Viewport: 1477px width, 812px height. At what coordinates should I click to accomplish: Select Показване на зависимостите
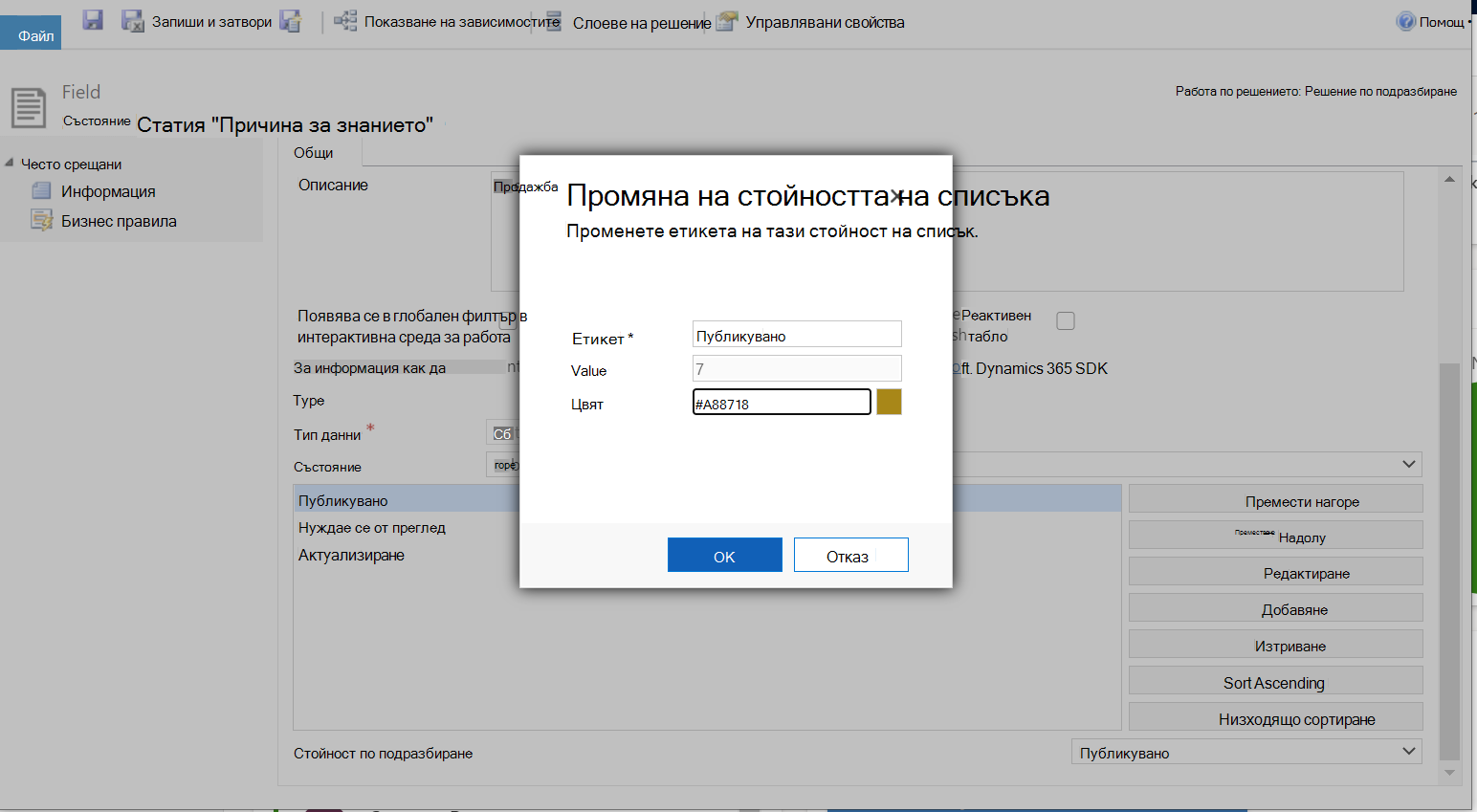click(461, 21)
